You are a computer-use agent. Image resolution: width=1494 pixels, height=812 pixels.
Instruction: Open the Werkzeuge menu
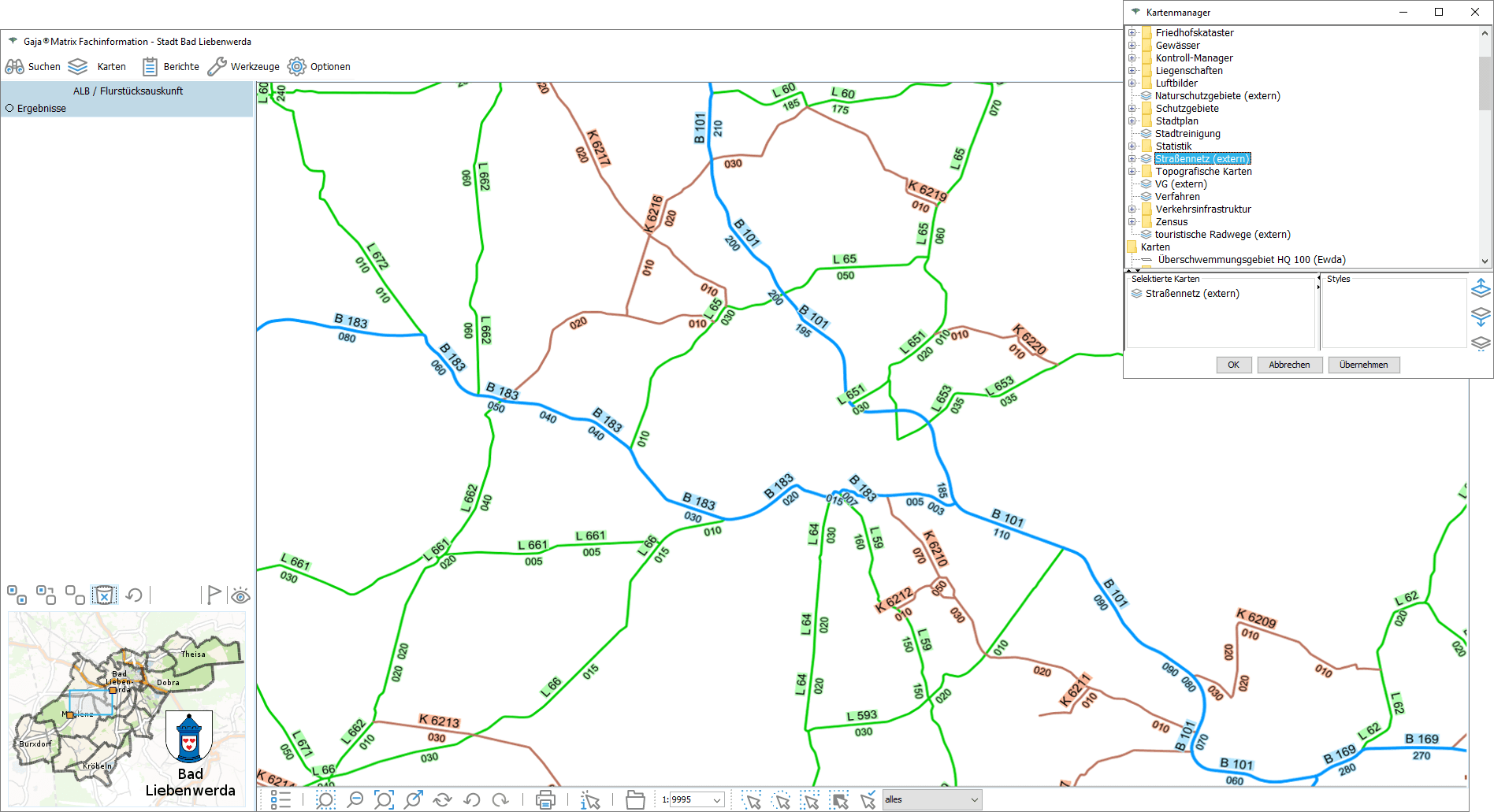(x=243, y=67)
